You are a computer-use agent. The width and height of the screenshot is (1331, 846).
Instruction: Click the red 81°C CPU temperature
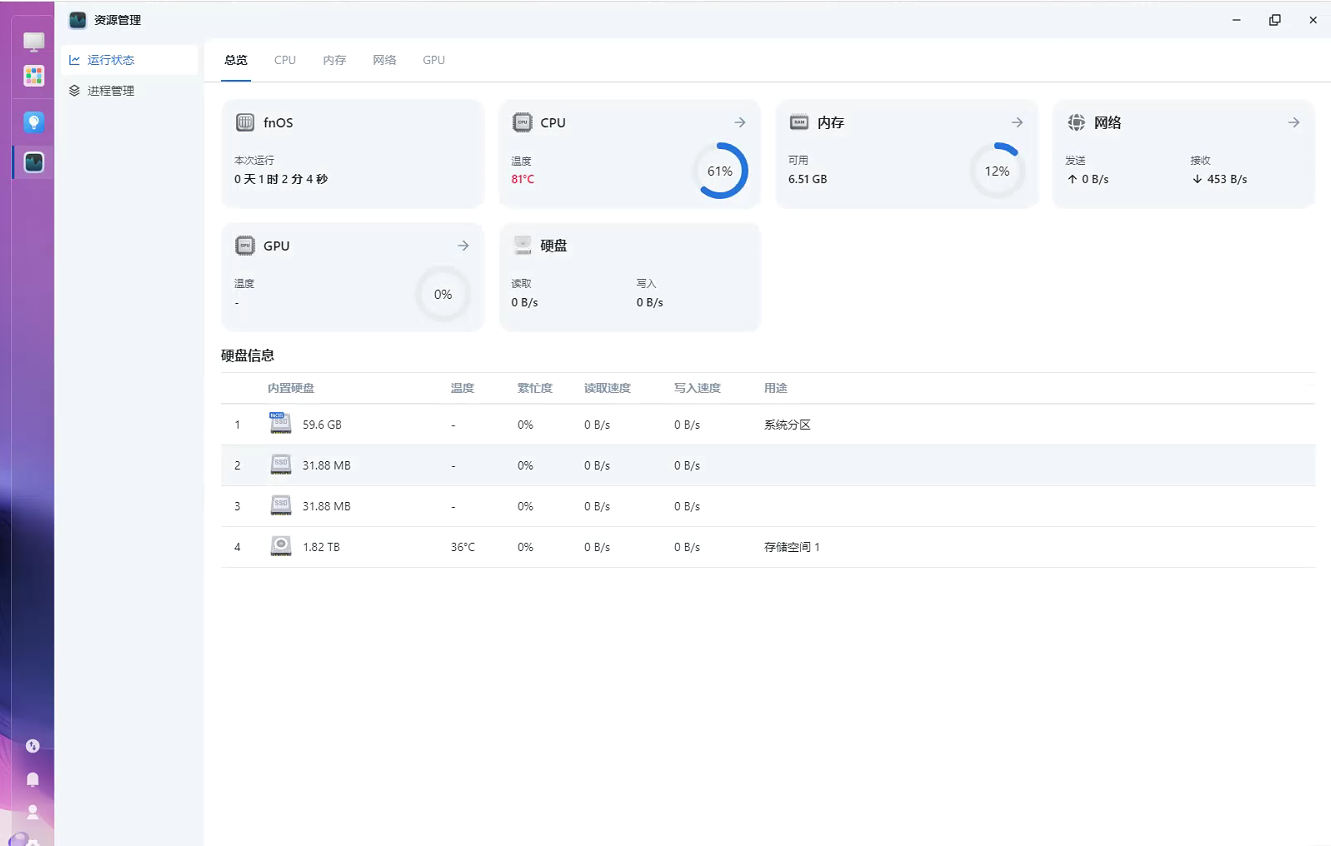[x=523, y=180]
